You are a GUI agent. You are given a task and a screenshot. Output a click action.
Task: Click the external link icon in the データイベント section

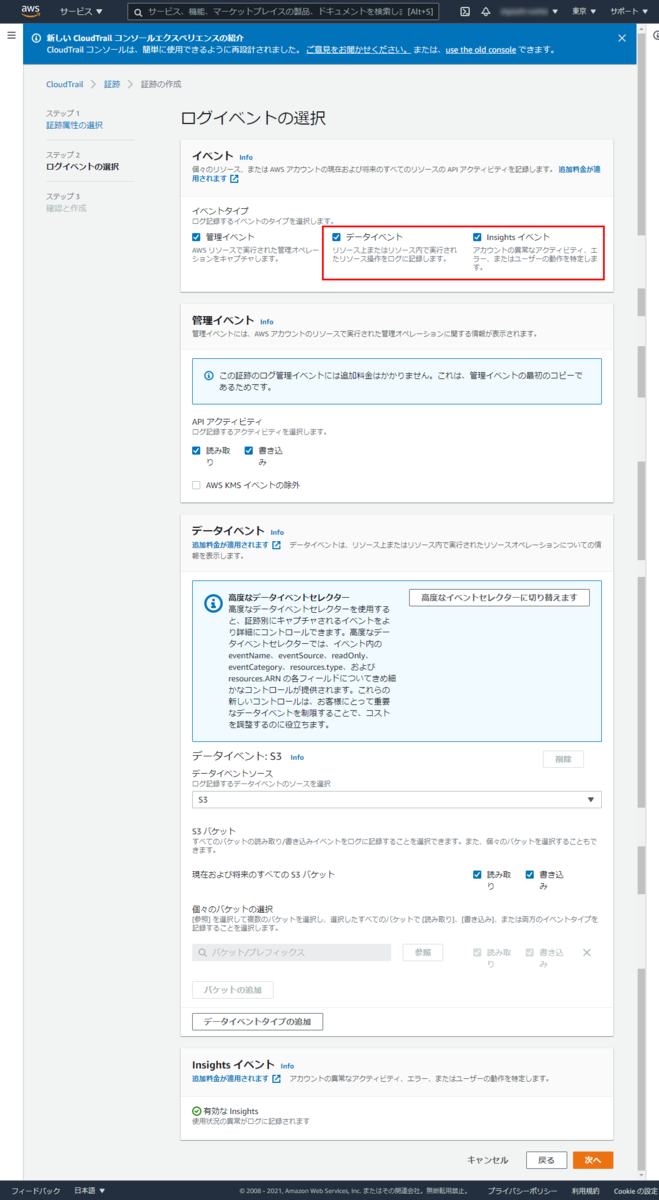coord(276,545)
